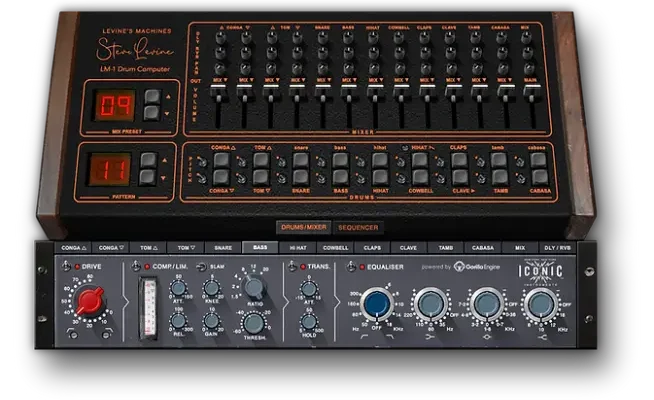
Task: Click the red Drive knob
Action: [x=89, y=301]
